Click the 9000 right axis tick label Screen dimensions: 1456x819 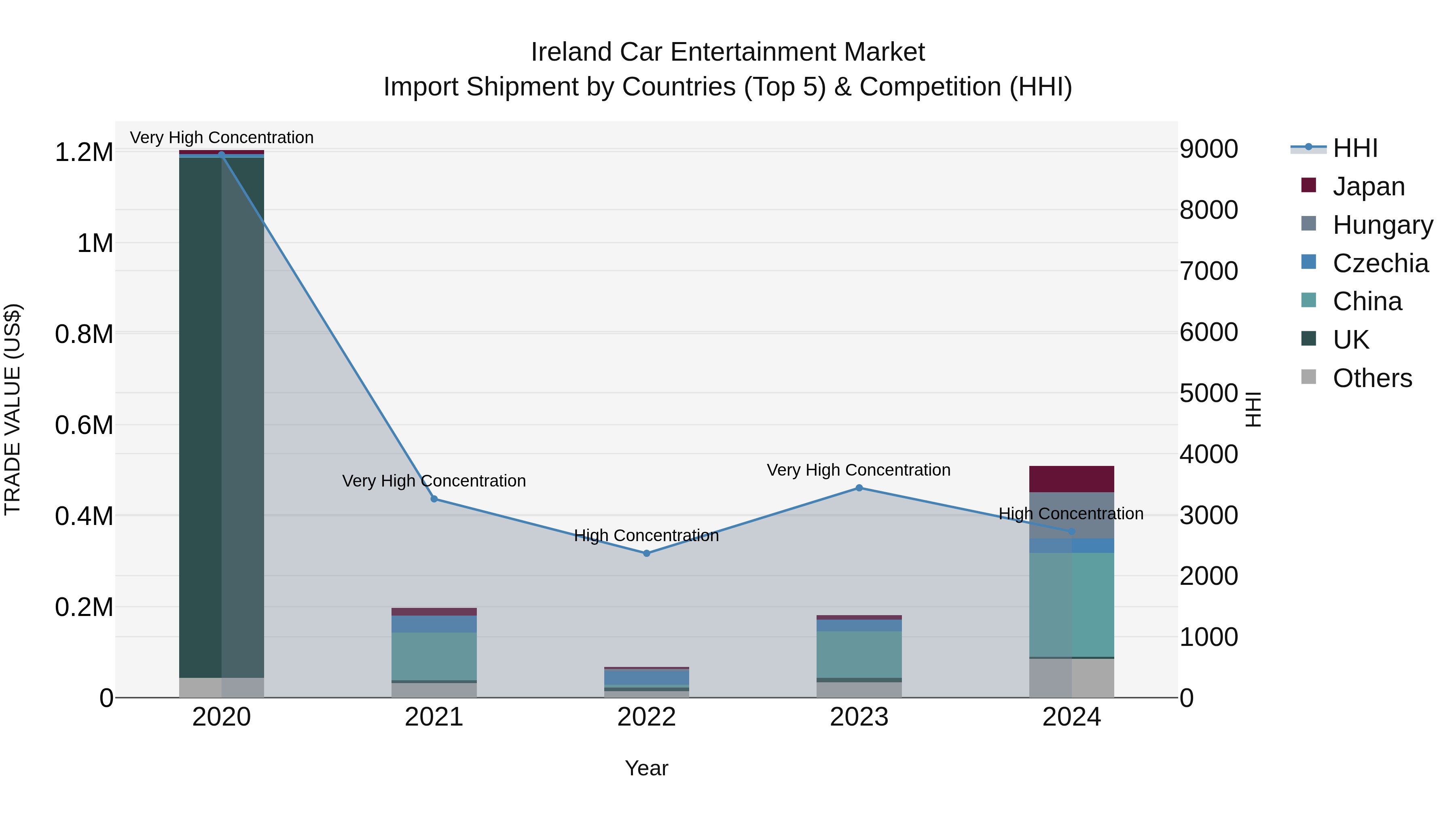[x=1209, y=149]
